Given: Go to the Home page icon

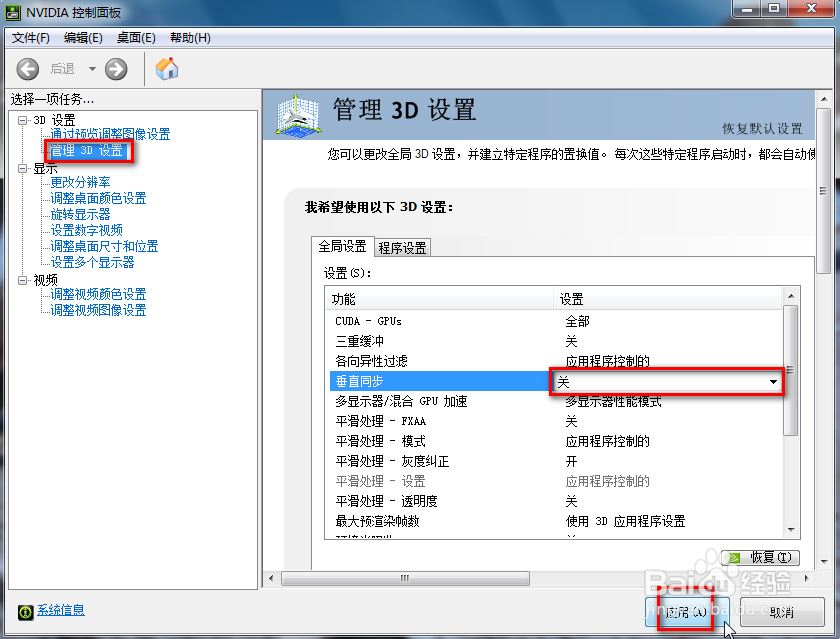Looking at the screenshot, I should pos(167,69).
